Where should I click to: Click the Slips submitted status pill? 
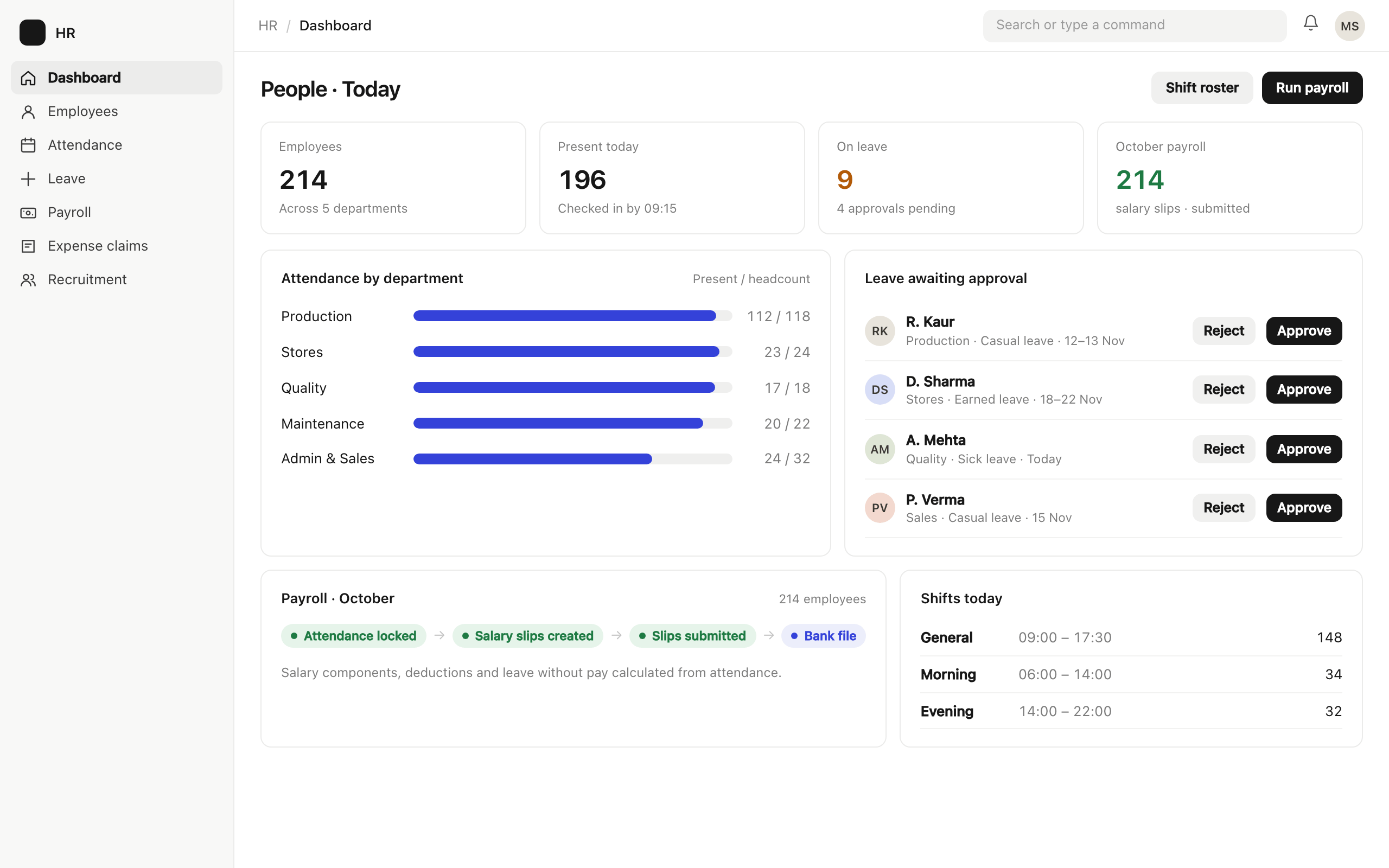(692, 636)
